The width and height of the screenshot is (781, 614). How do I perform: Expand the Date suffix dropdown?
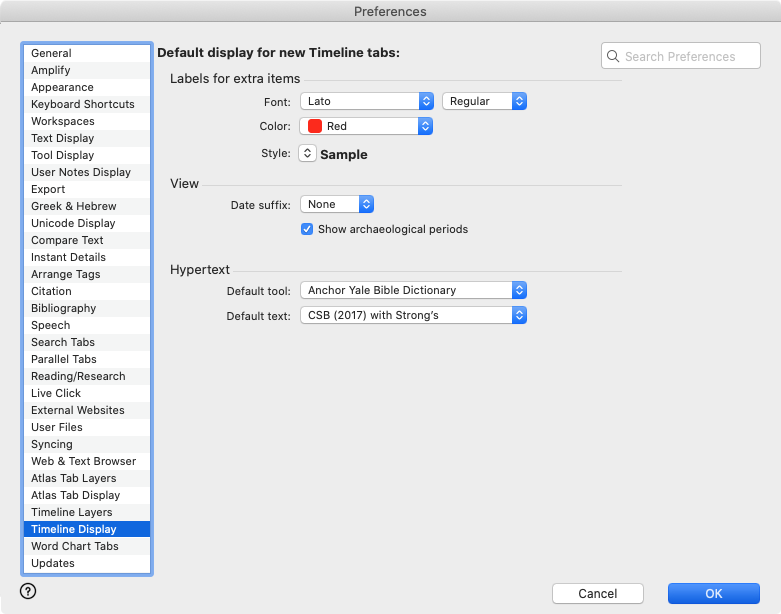point(337,205)
